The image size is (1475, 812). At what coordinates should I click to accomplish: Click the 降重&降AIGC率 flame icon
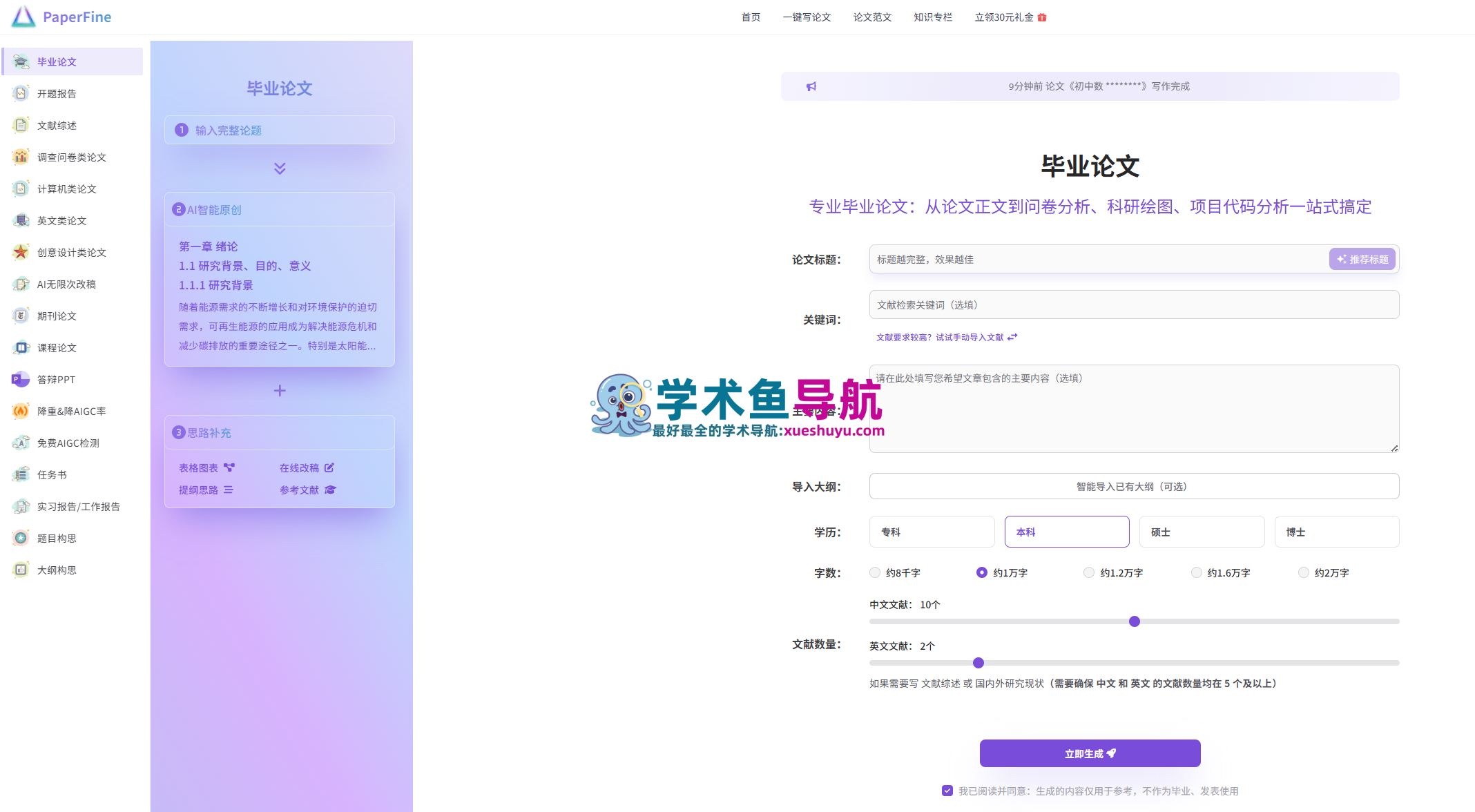point(21,411)
